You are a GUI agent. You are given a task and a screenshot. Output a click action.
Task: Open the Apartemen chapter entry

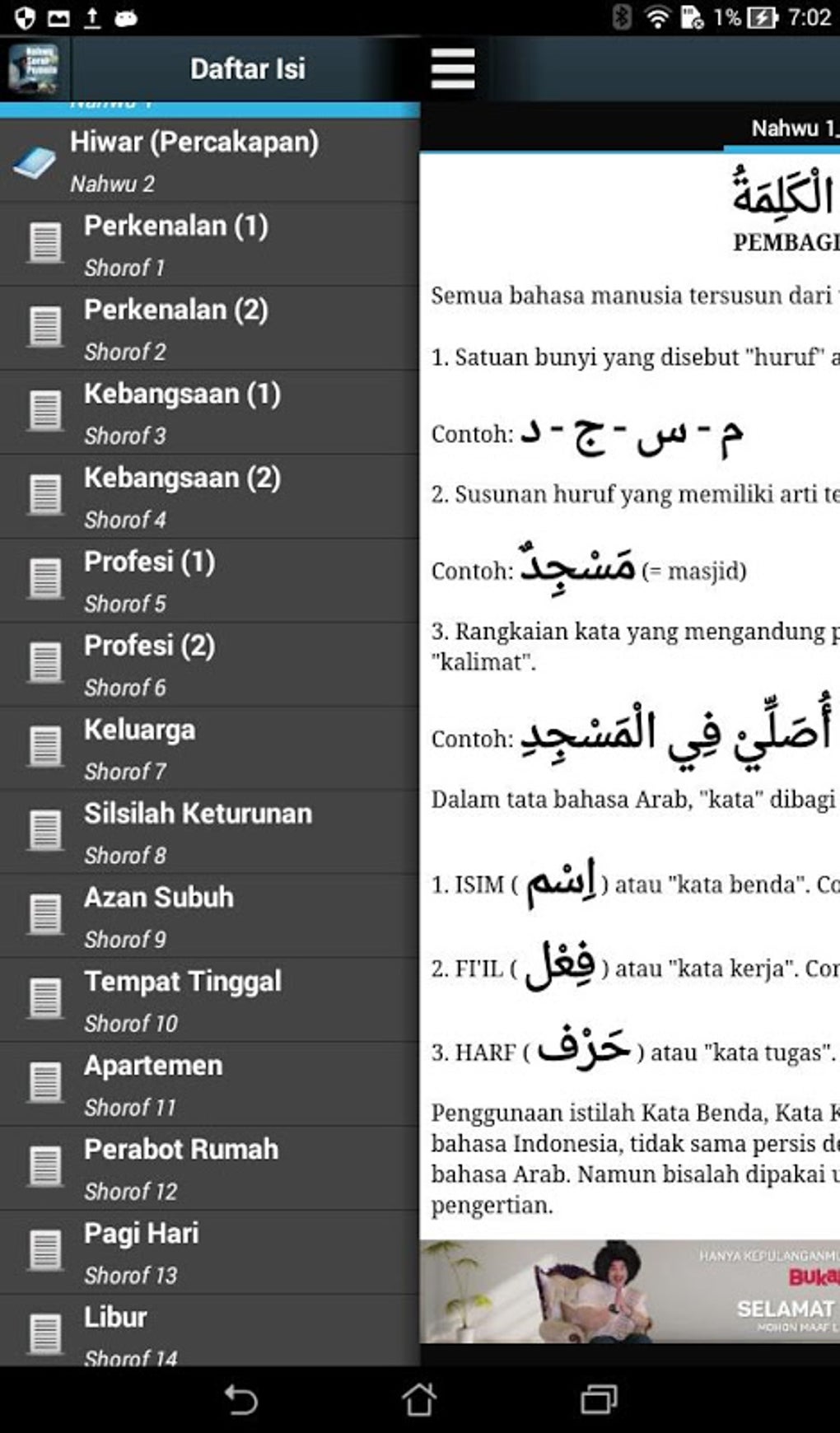209,1085
